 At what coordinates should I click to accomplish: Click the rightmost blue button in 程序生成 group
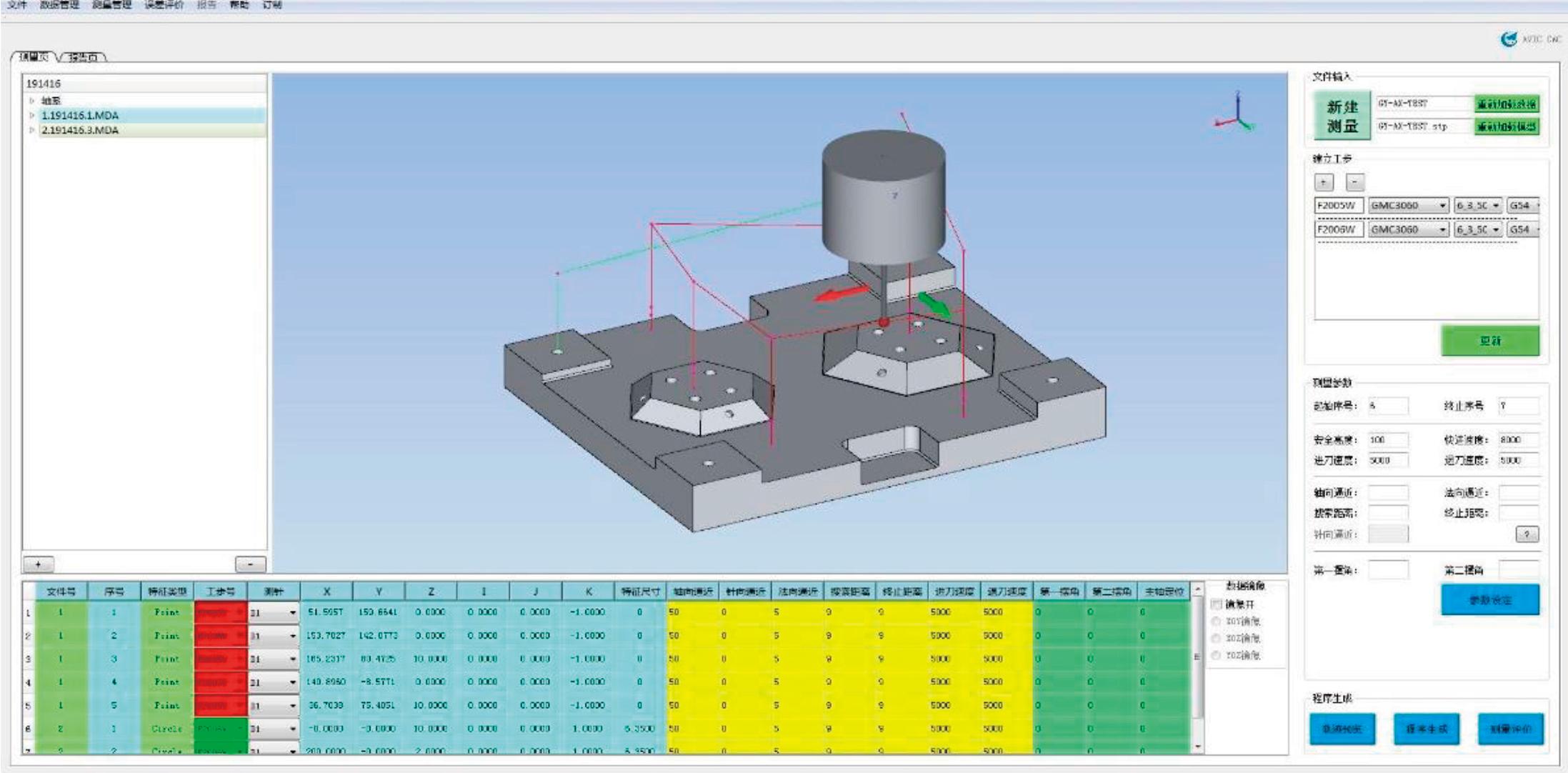[x=1510, y=729]
